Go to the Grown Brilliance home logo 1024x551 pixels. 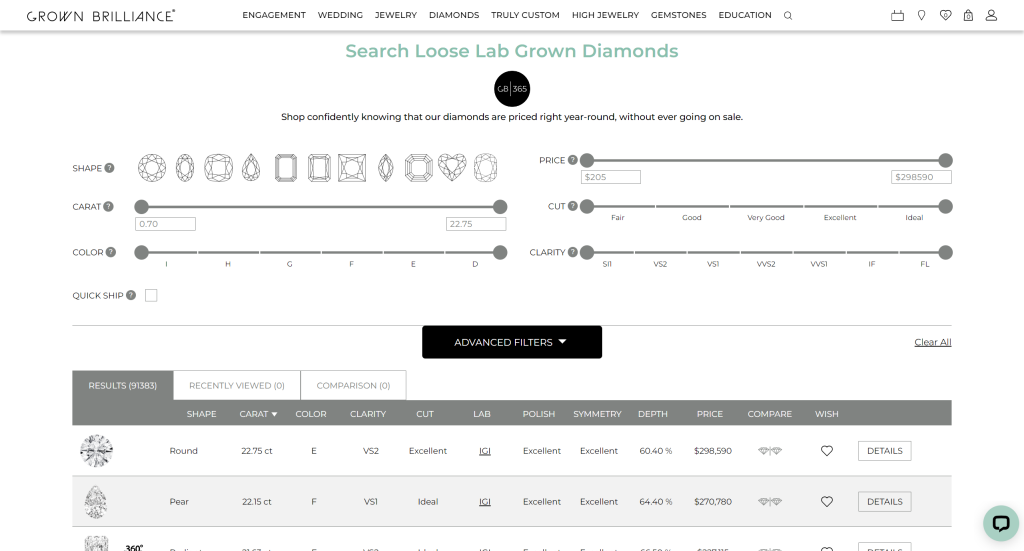pos(101,16)
